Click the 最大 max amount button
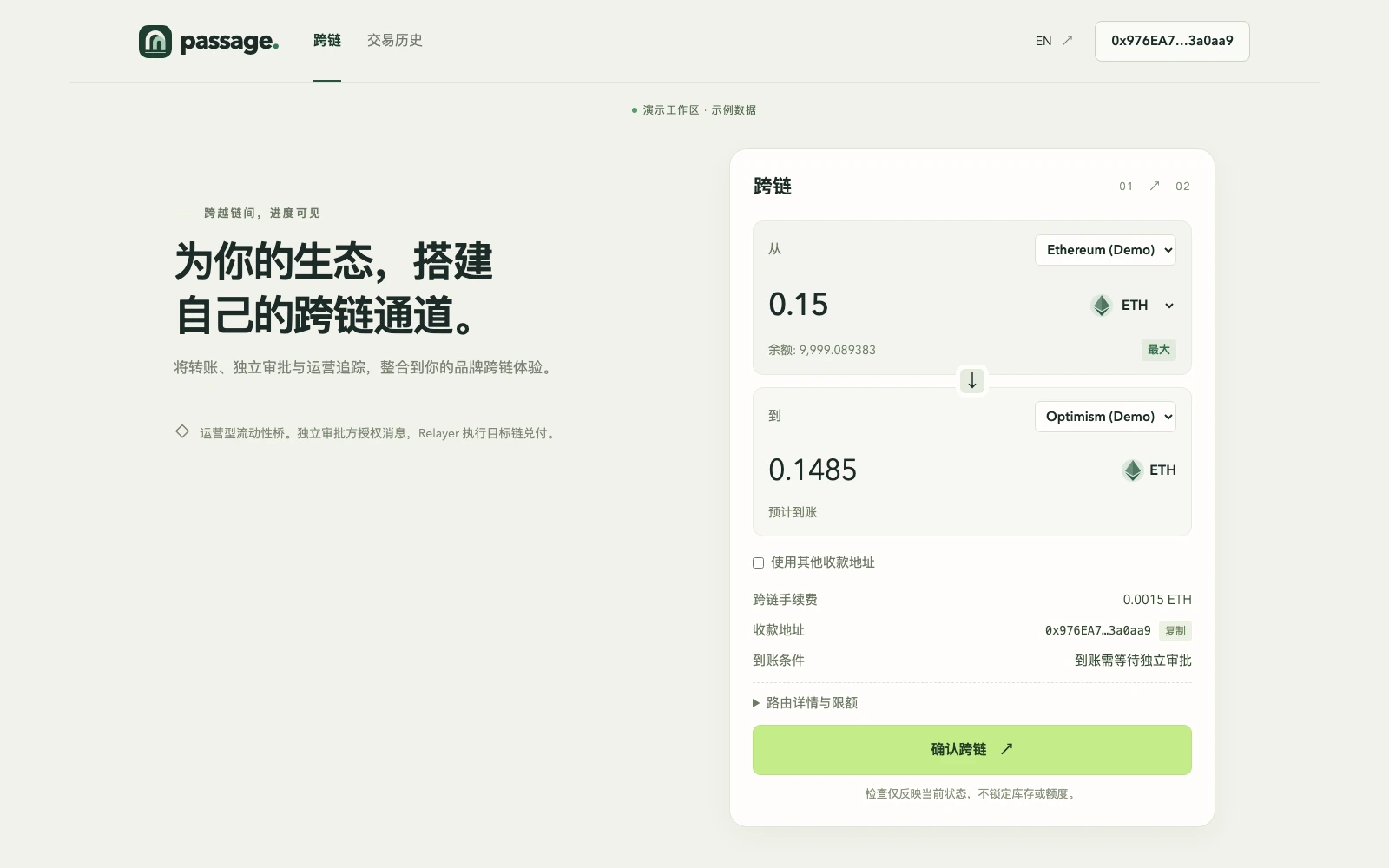1389x868 pixels. pyautogui.click(x=1159, y=350)
